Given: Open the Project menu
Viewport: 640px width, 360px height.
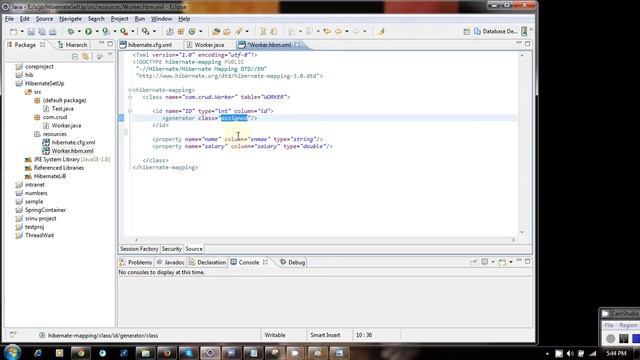Looking at the screenshot, I should pyautogui.click(x=119, y=19).
